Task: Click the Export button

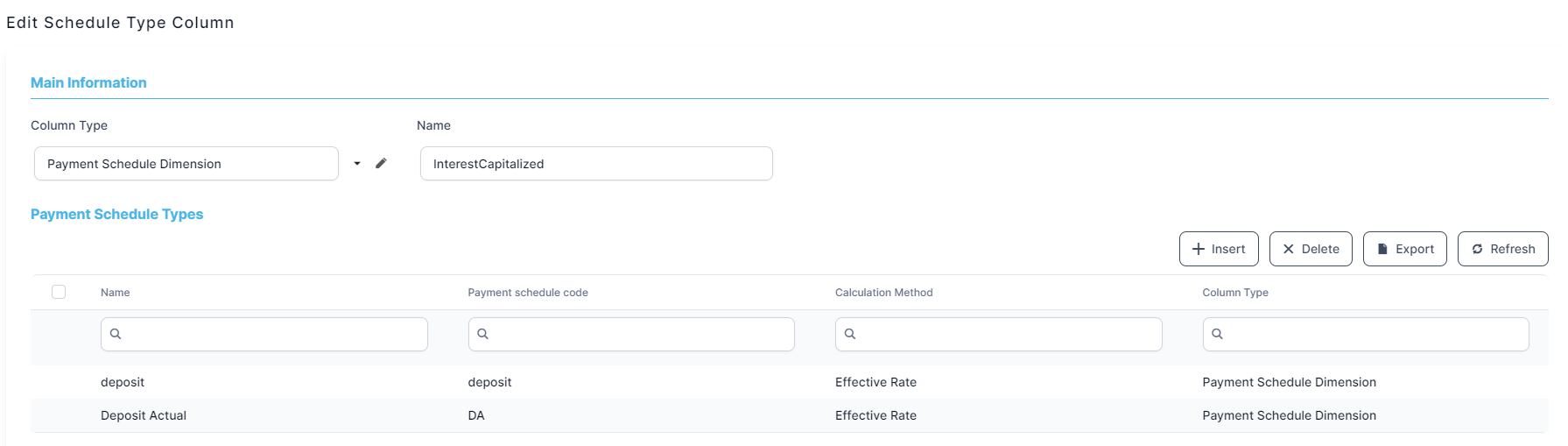Action: pyautogui.click(x=1404, y=249)
